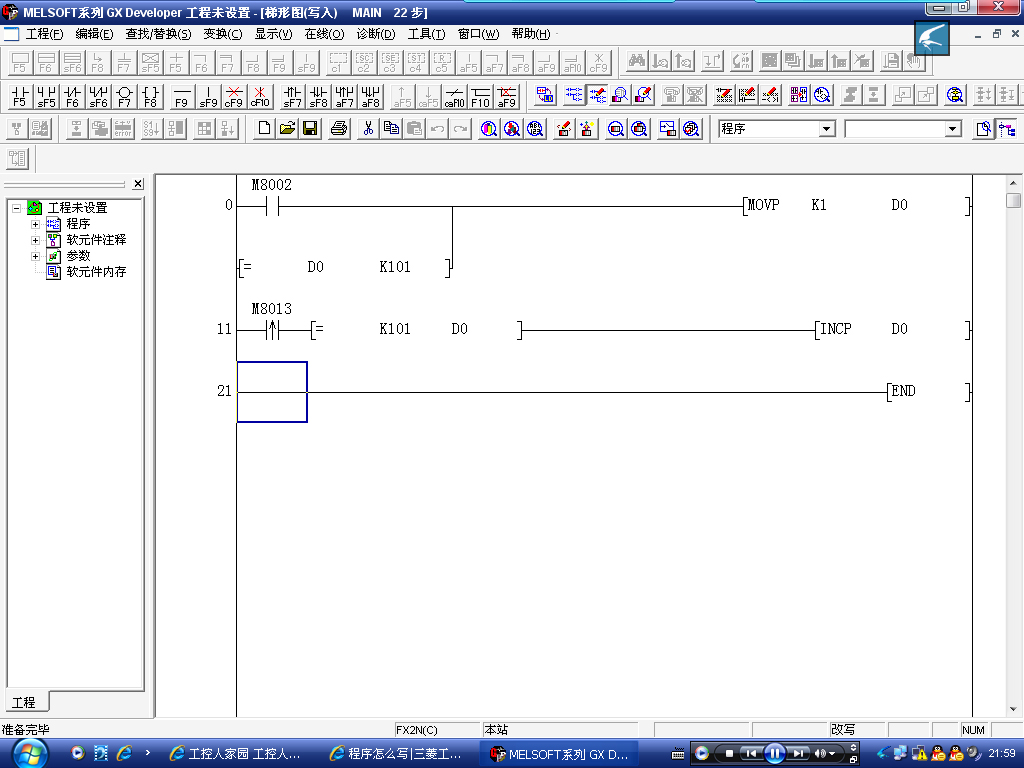Insert normally open contact F5
This screenshot has width=1024, height=768.
(x=19, y=96)
